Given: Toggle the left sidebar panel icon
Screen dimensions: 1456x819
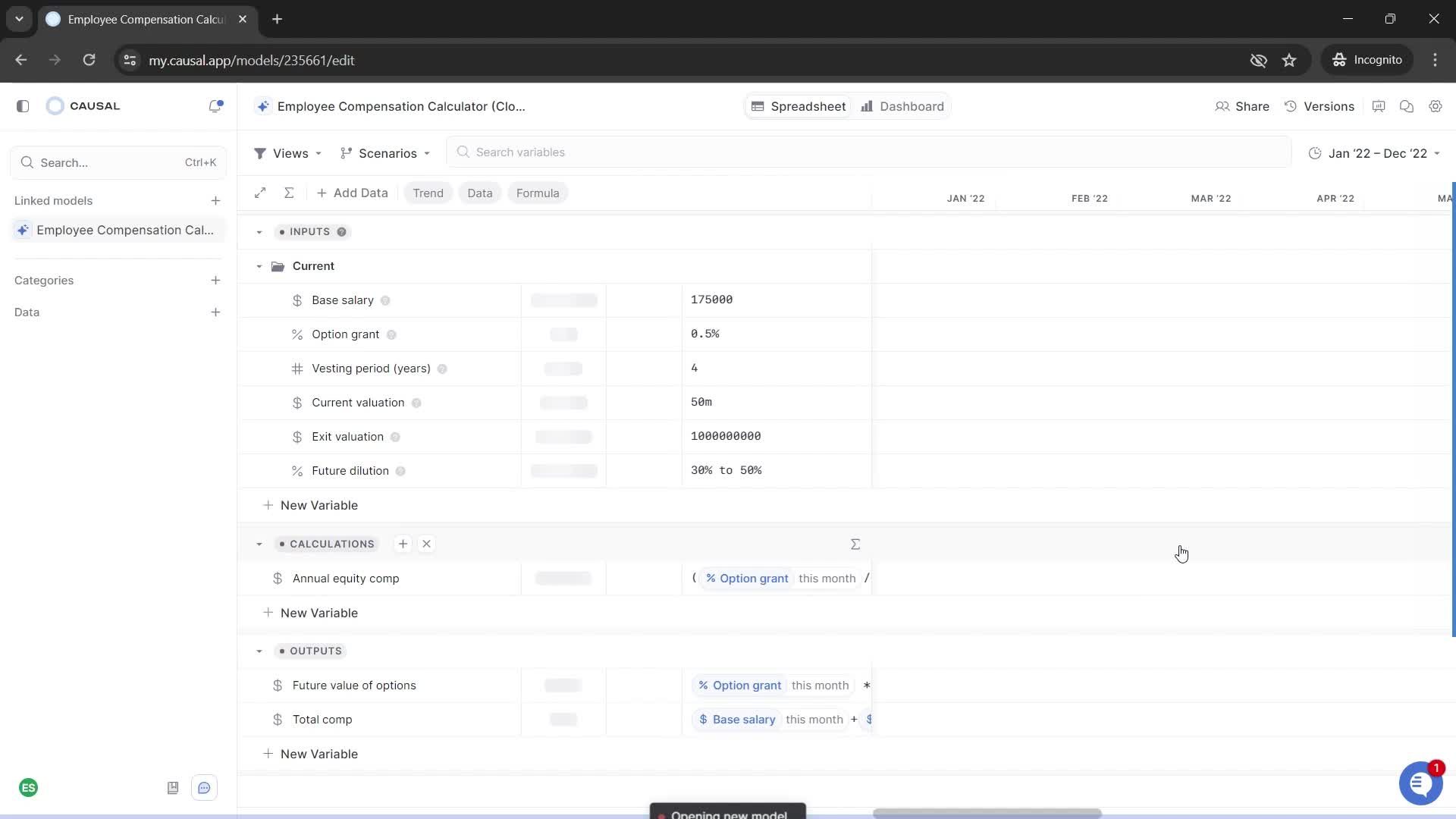Looking at the screenshot, I should coord(23,106).
